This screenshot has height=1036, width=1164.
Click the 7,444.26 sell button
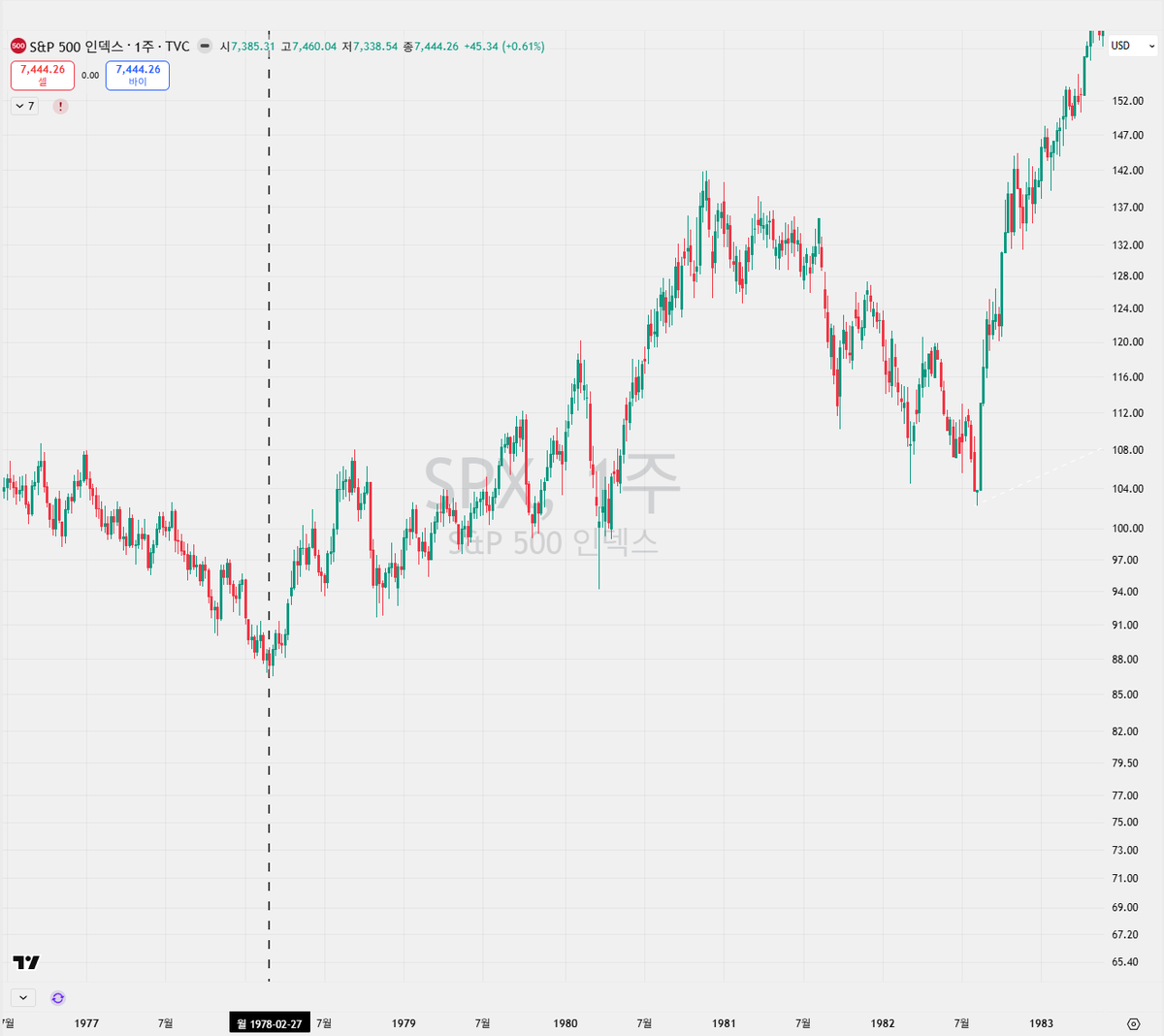click(43, 76)
